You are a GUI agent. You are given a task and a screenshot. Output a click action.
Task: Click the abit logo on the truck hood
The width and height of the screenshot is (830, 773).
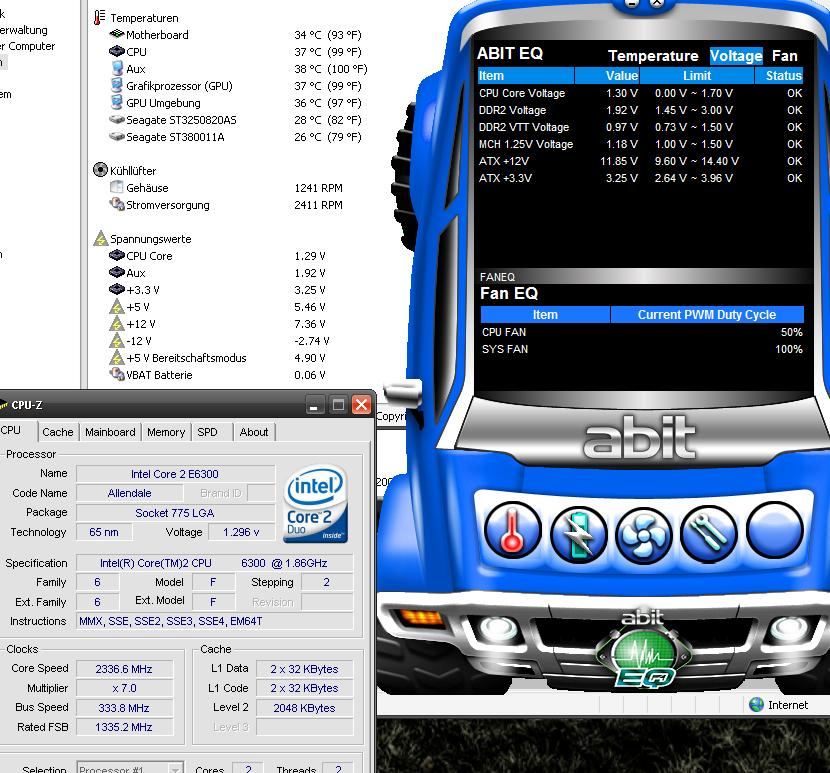[x=639, y=437]
